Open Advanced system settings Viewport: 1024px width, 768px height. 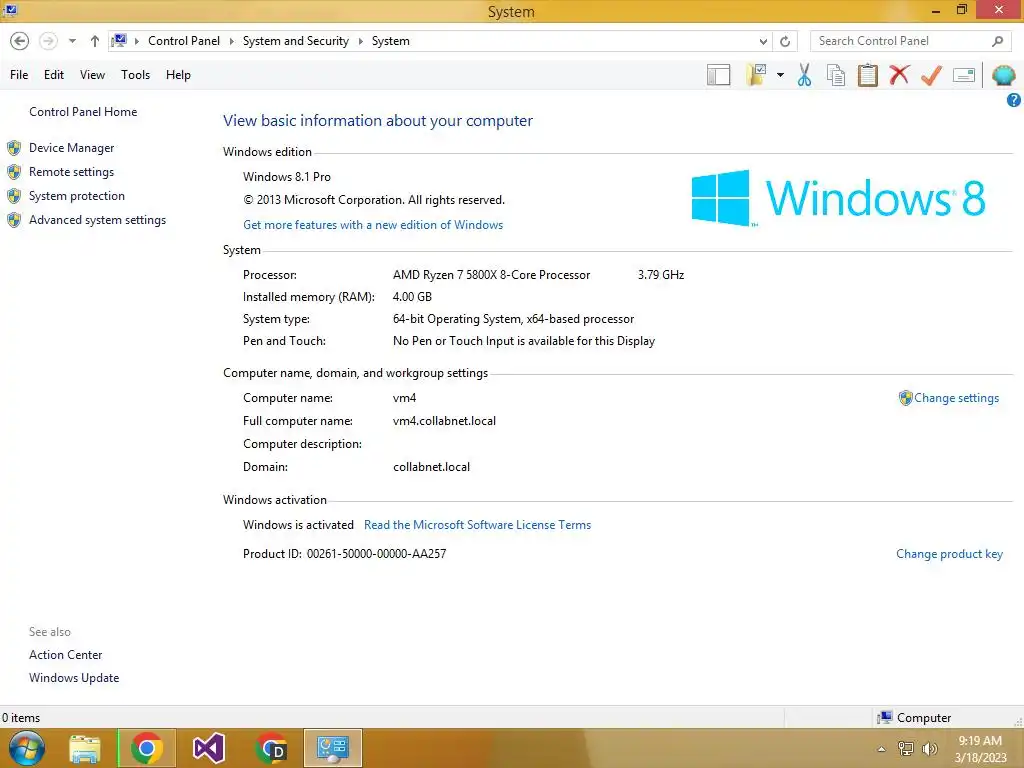coord(97,220)
